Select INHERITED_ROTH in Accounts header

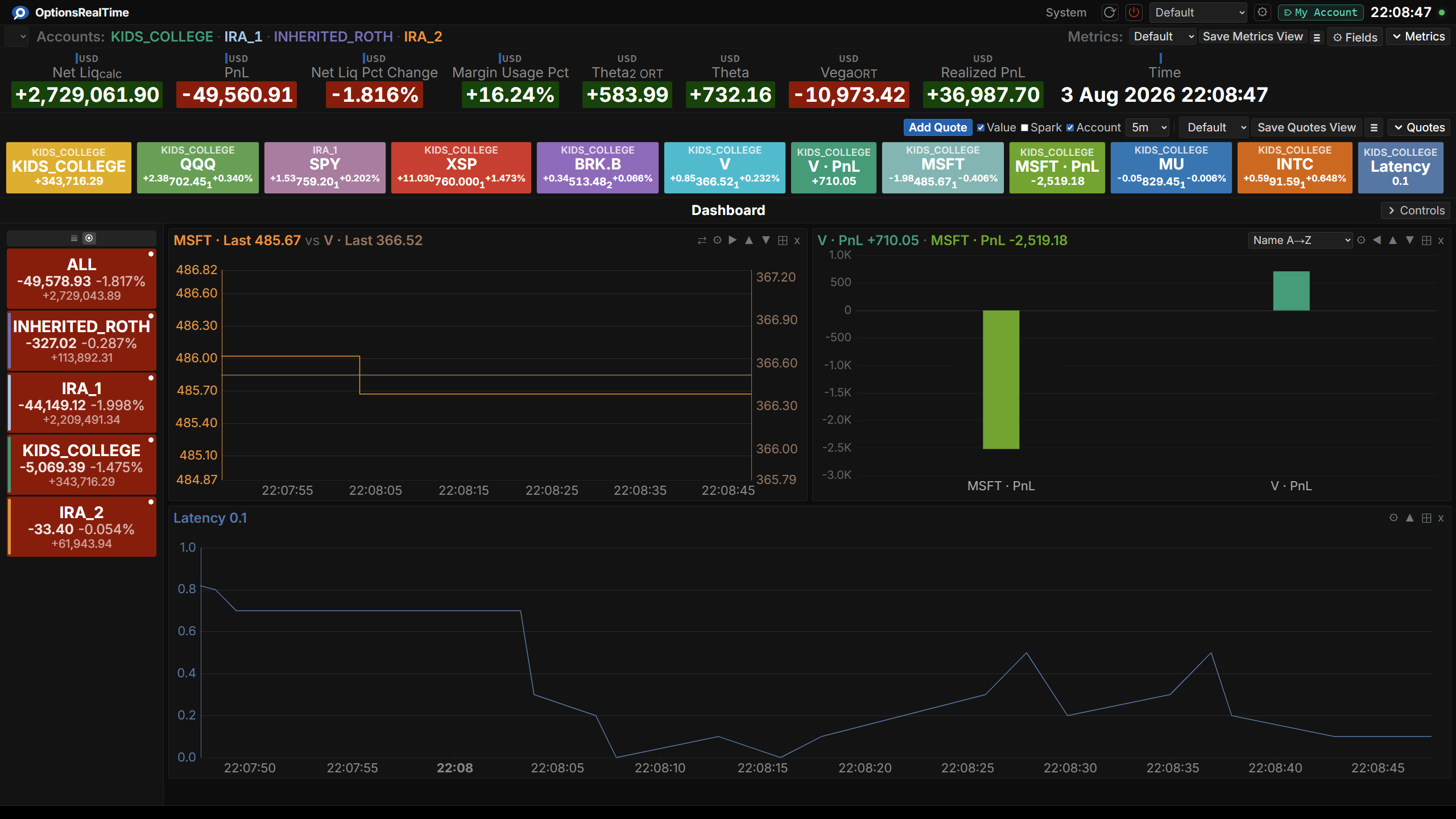(x=333, y=37)
